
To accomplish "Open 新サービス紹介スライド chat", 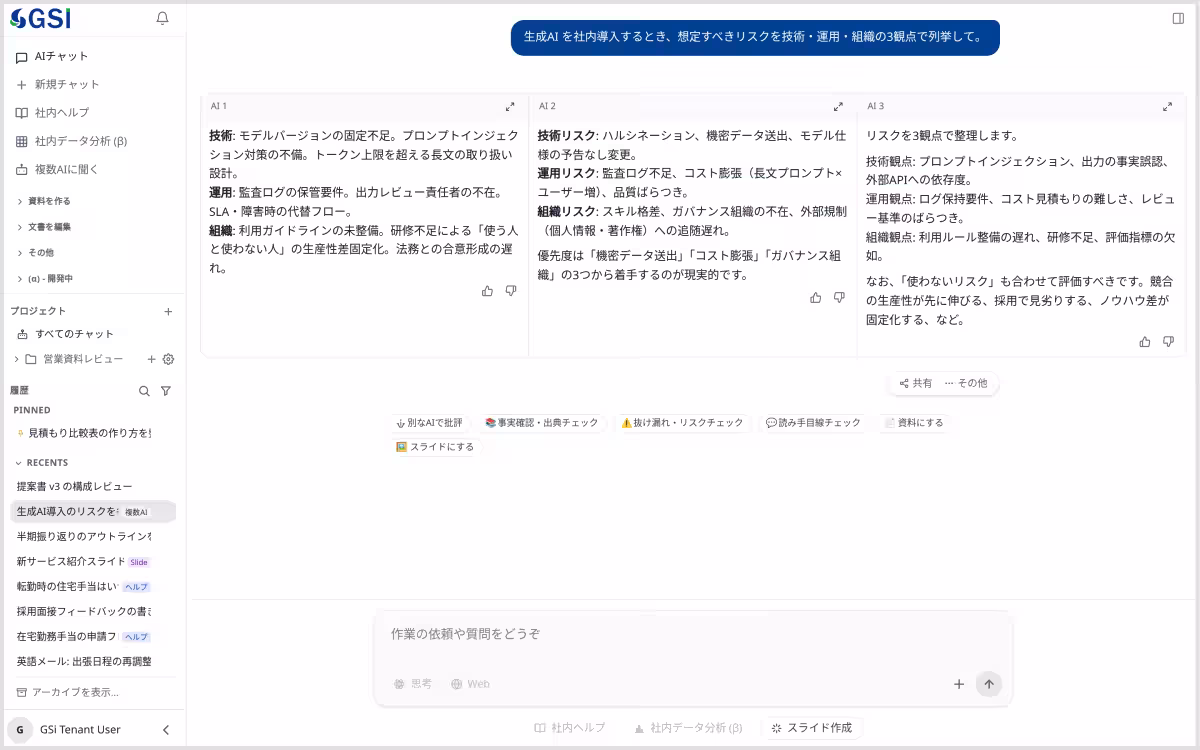I will [92, 562].
